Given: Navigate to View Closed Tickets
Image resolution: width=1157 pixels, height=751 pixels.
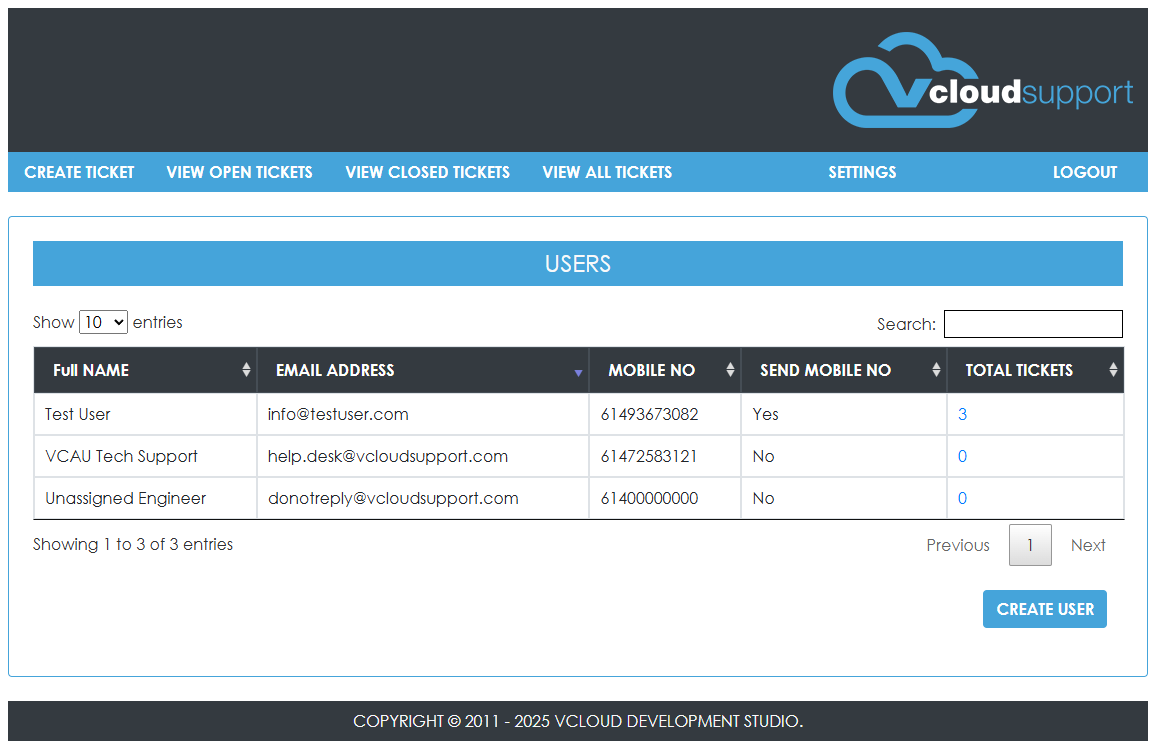Looking at the screenshot, I should [427, 172].
